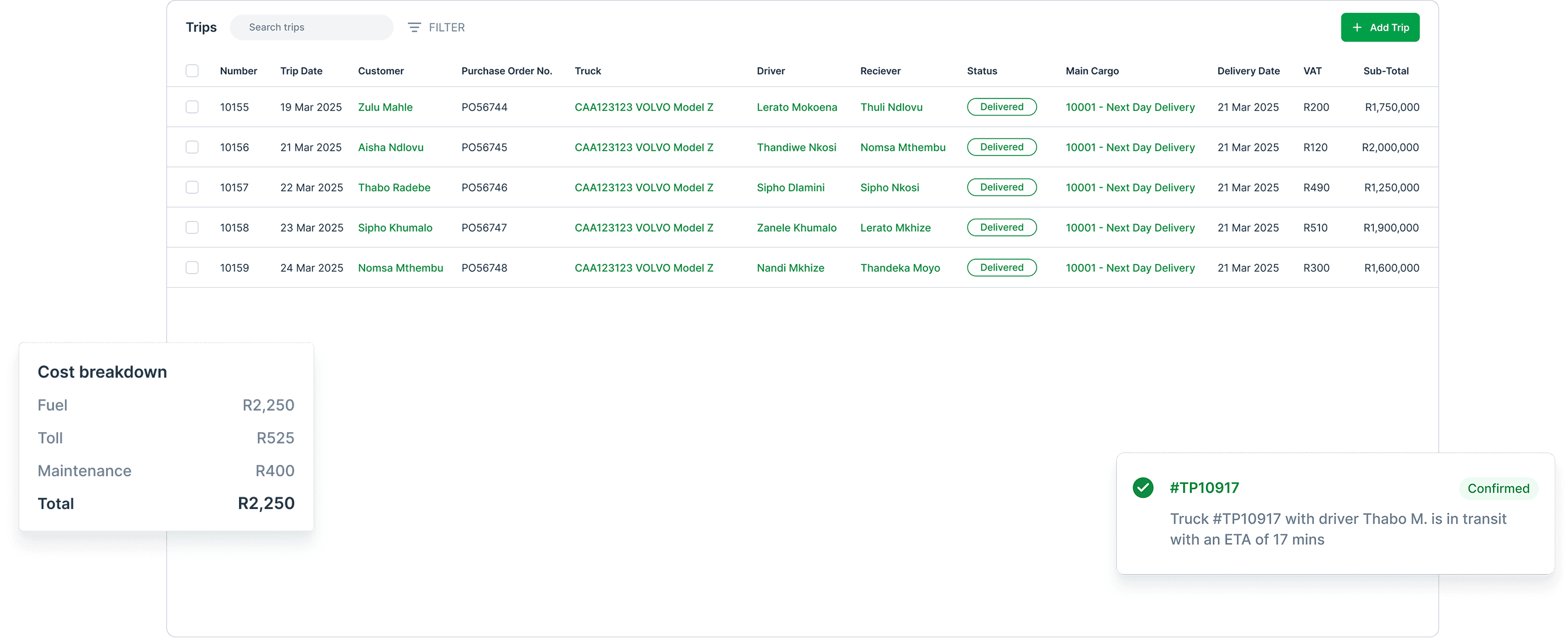This screenshot has height=638, width=1568.
Task: Check the box for trip 10155
Action: point(192,107)
